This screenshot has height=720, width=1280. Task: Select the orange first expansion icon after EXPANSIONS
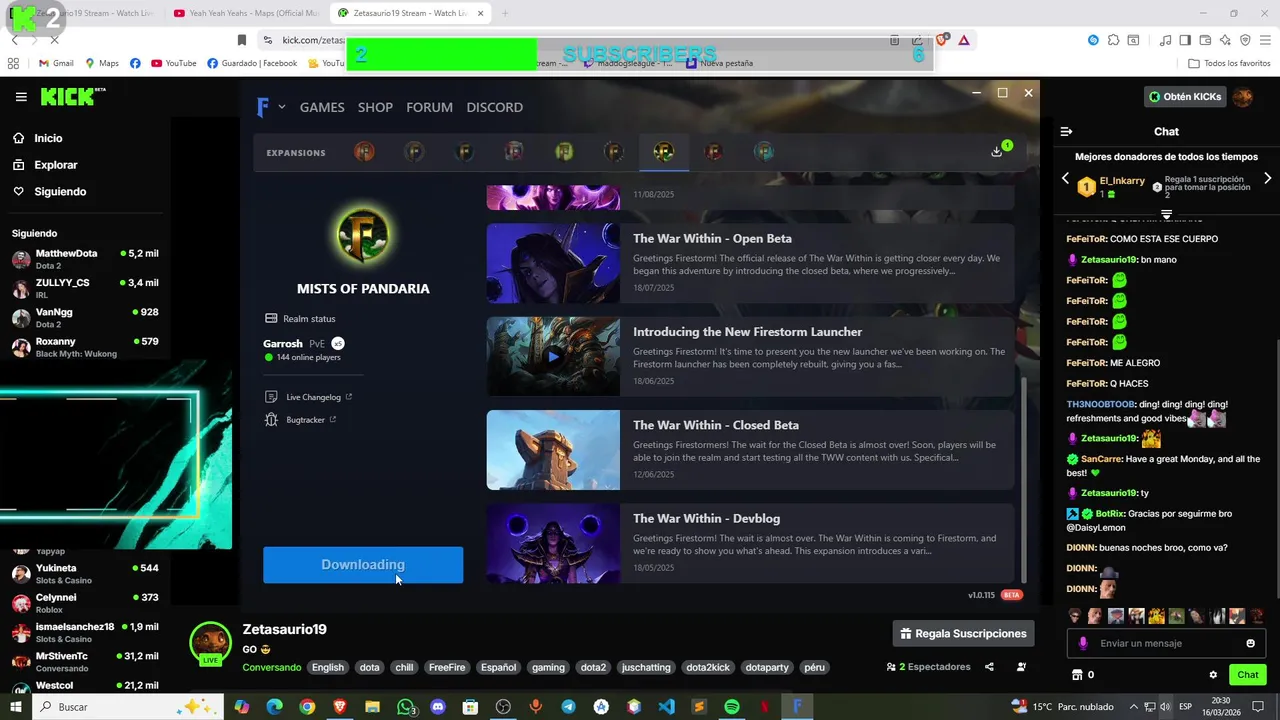364,151
